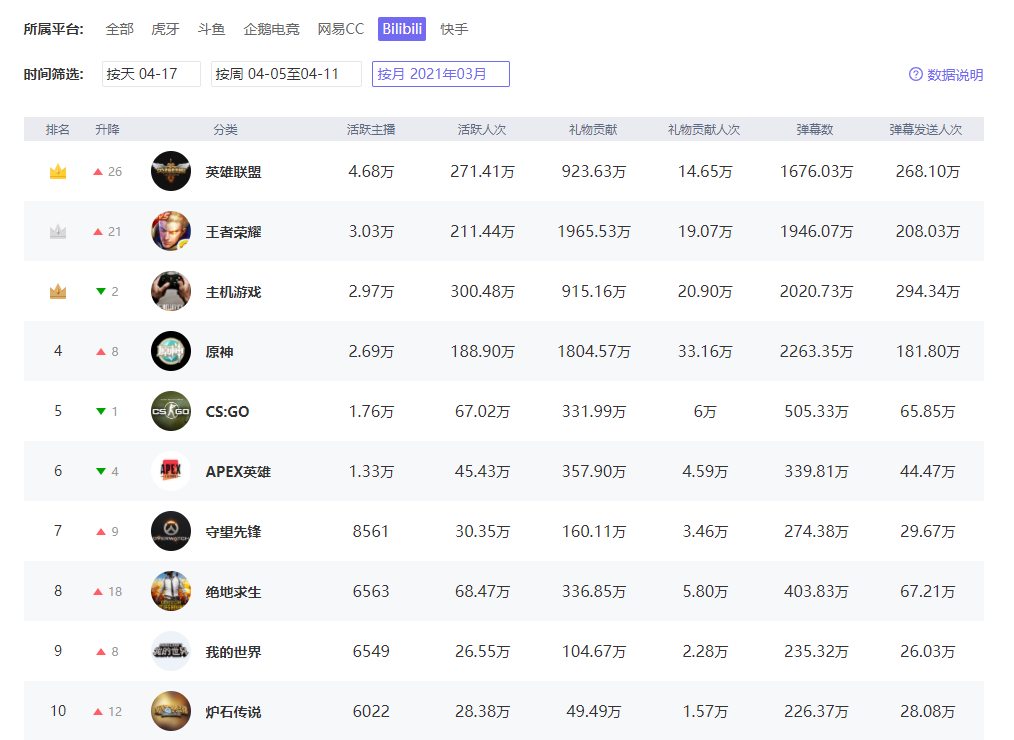Click rank number 10 in 炉石传说 row
The height and width of the screenshot is (740, 1014).
58,711
